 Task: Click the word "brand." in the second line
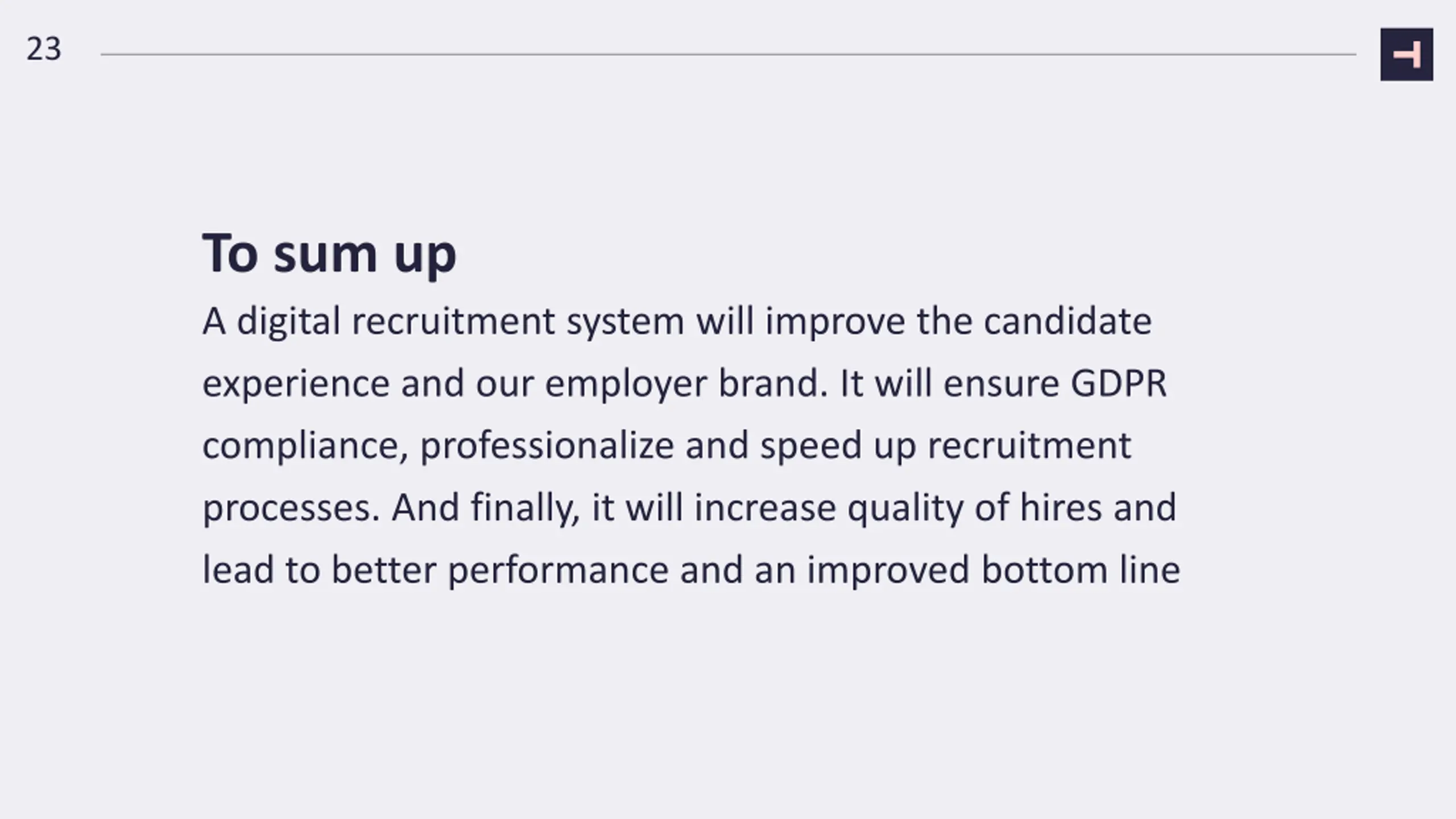coord(773,383)
